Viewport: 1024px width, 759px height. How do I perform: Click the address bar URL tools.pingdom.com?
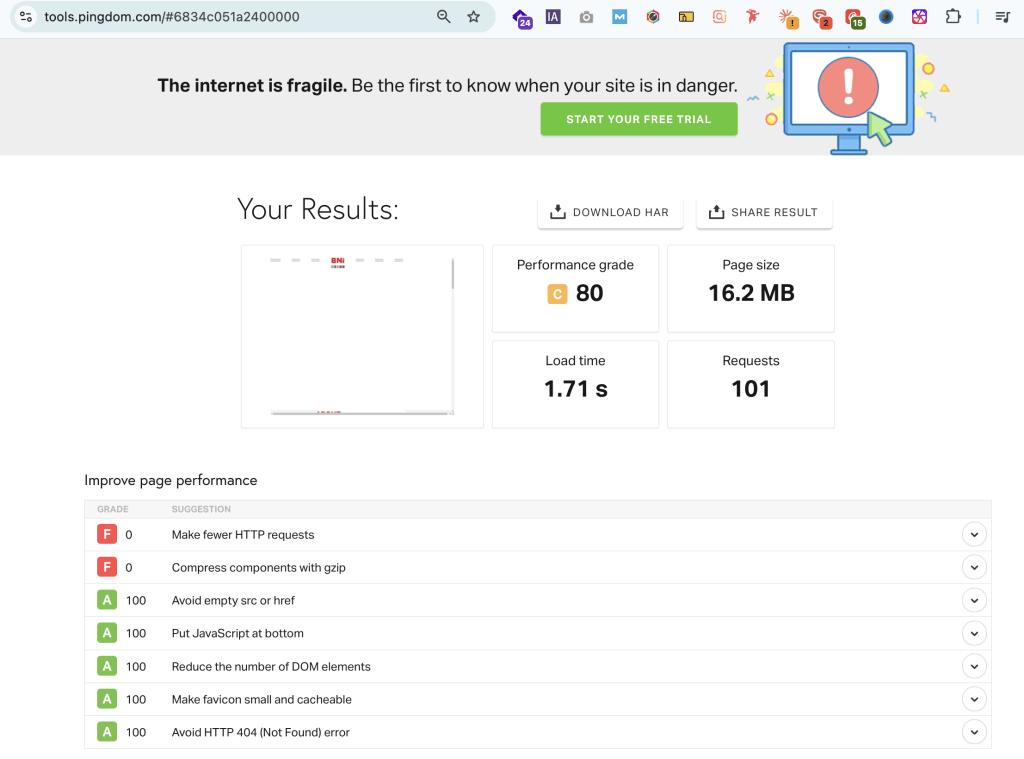tap(172, 17)
